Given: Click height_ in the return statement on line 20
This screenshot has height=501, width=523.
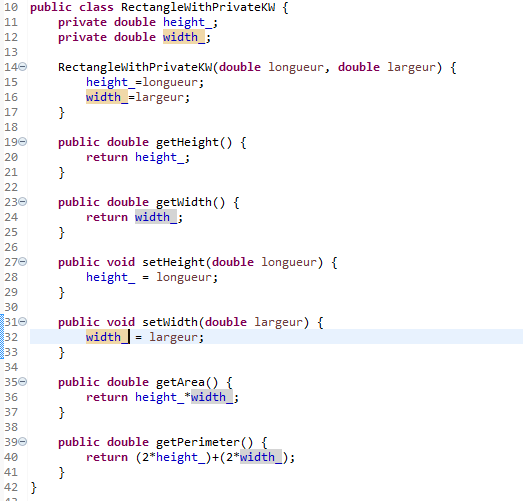Looking at the screenshot, I should [159, 157].
